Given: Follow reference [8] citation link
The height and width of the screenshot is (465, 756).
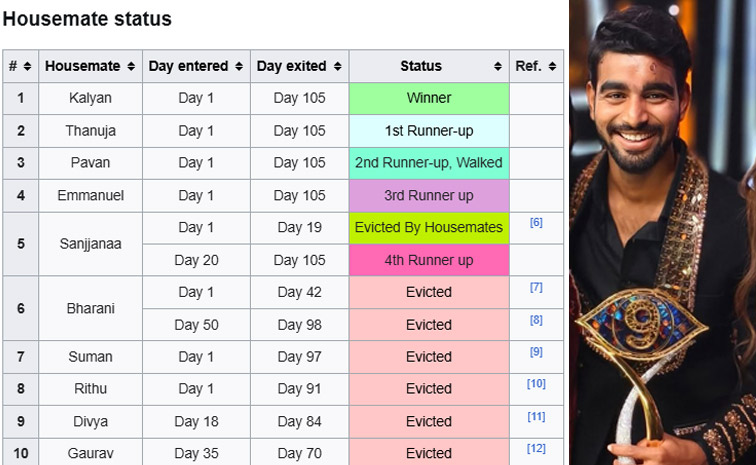Looking at the screenshot, I should pyautogui.click(x=536, y=319).
